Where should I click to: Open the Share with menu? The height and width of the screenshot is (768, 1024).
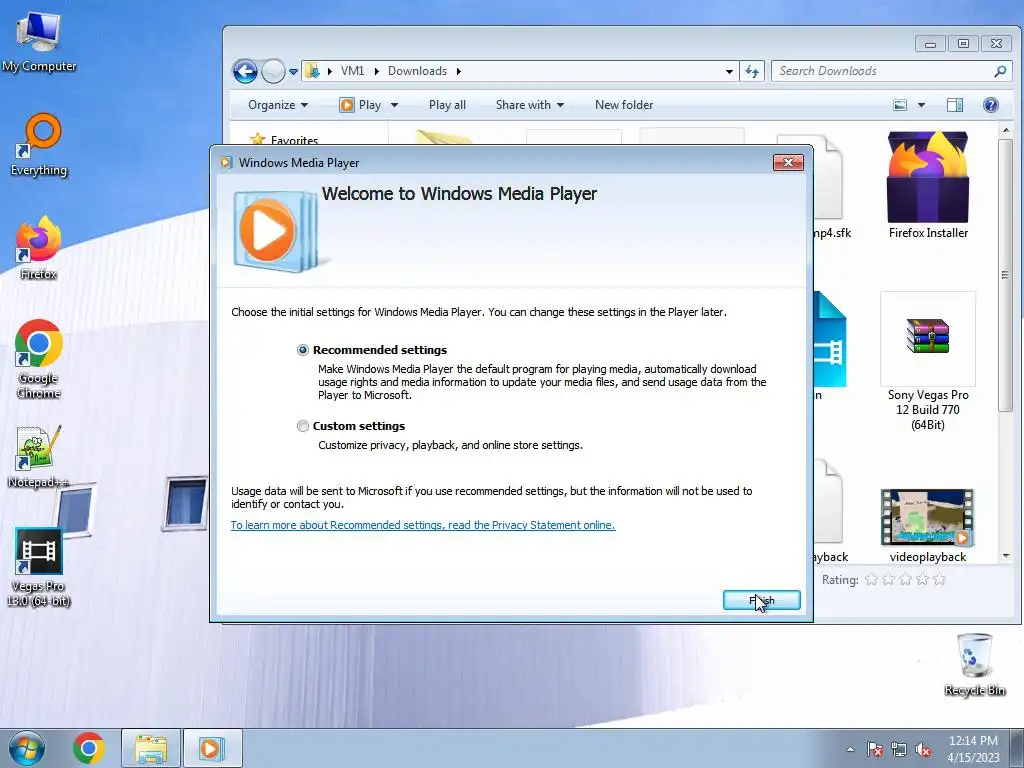(x=530, y=105)
